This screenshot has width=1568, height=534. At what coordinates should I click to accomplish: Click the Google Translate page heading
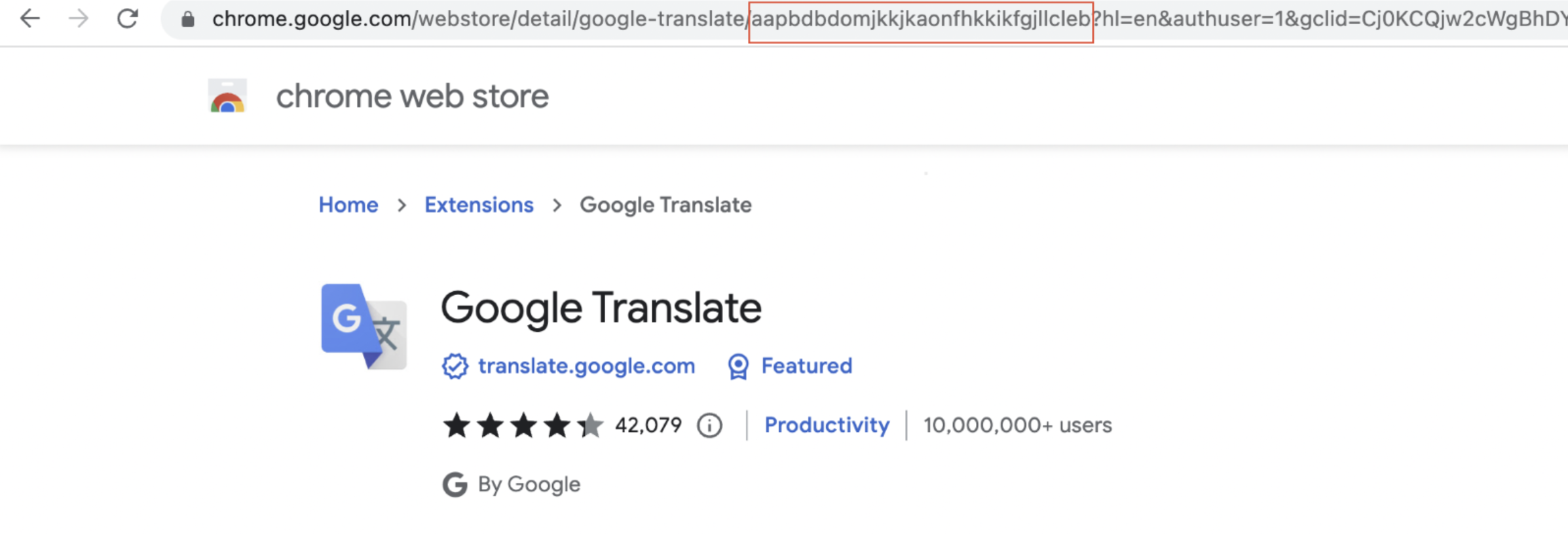point(601,308)
